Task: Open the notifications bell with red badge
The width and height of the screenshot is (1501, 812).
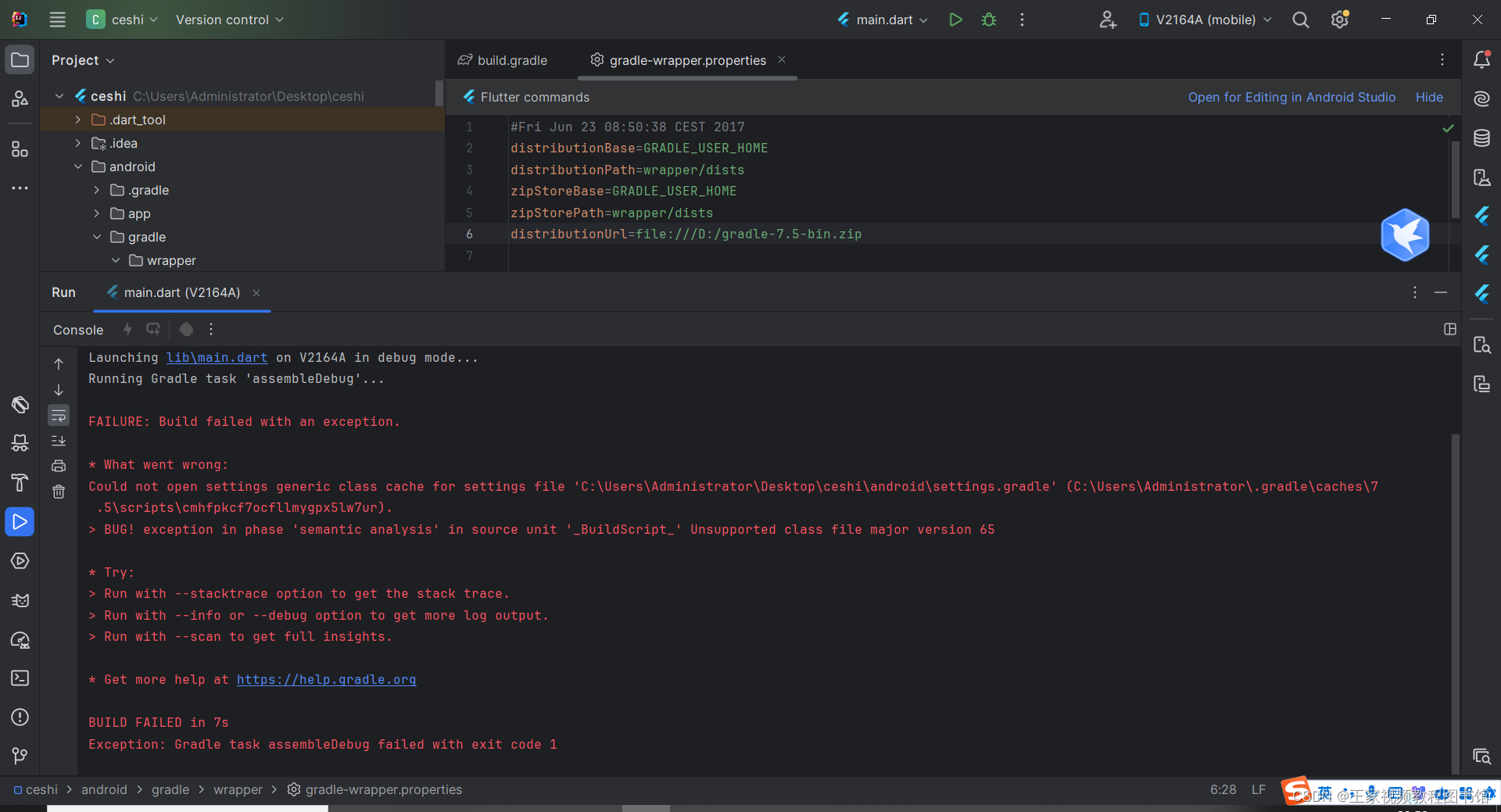Action: click(1482, 59)
